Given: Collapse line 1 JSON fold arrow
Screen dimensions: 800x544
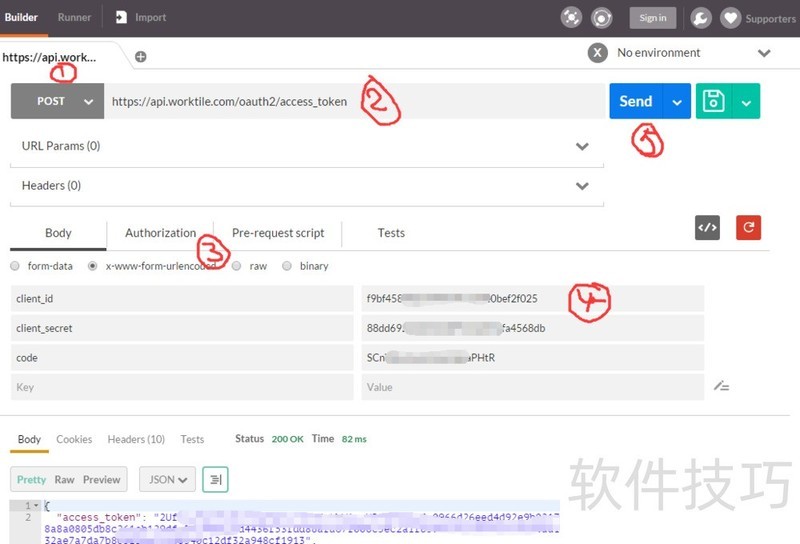Looking at the screenshot, I should click(36, 506).
